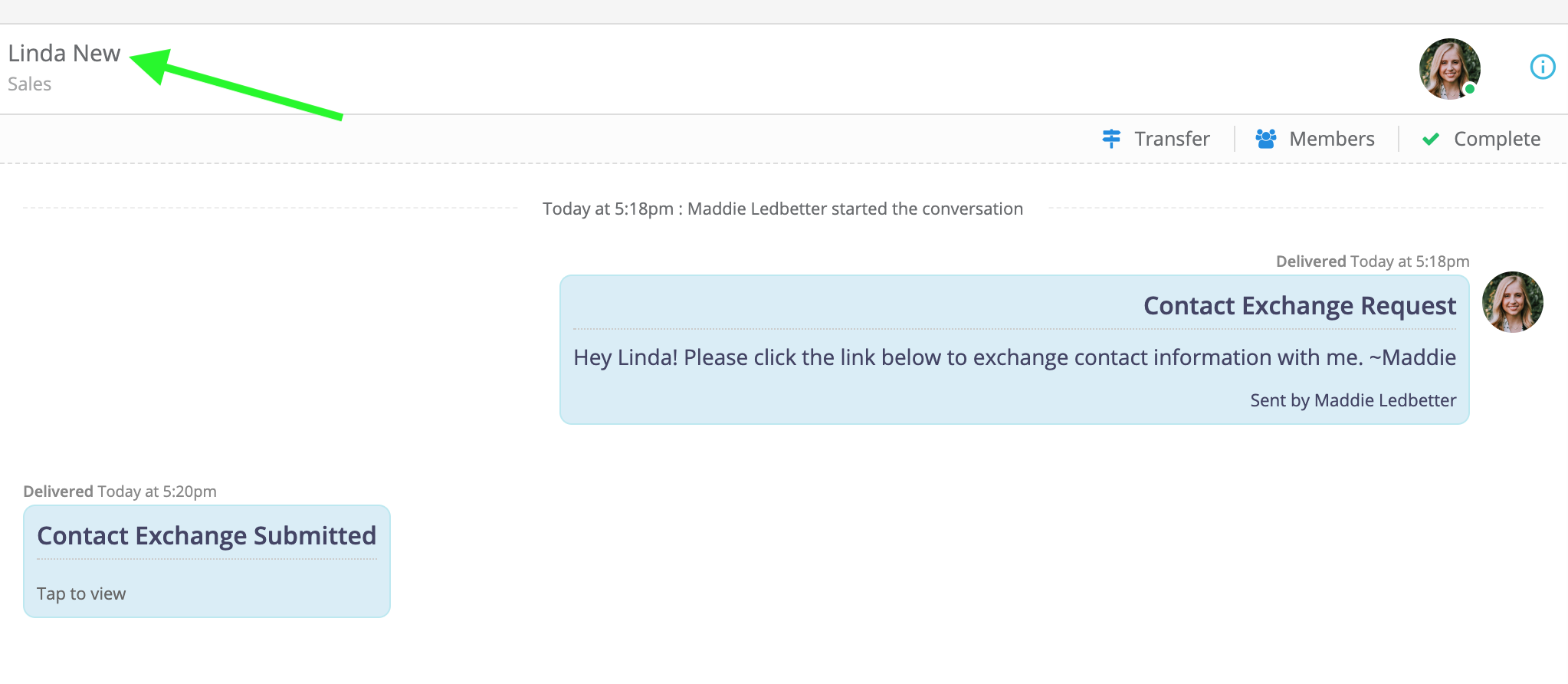Viewport: 1568px width, 684px height.
Task: Select the contact name Linda New
Action: pyautogui.click(x=64, y=52)
